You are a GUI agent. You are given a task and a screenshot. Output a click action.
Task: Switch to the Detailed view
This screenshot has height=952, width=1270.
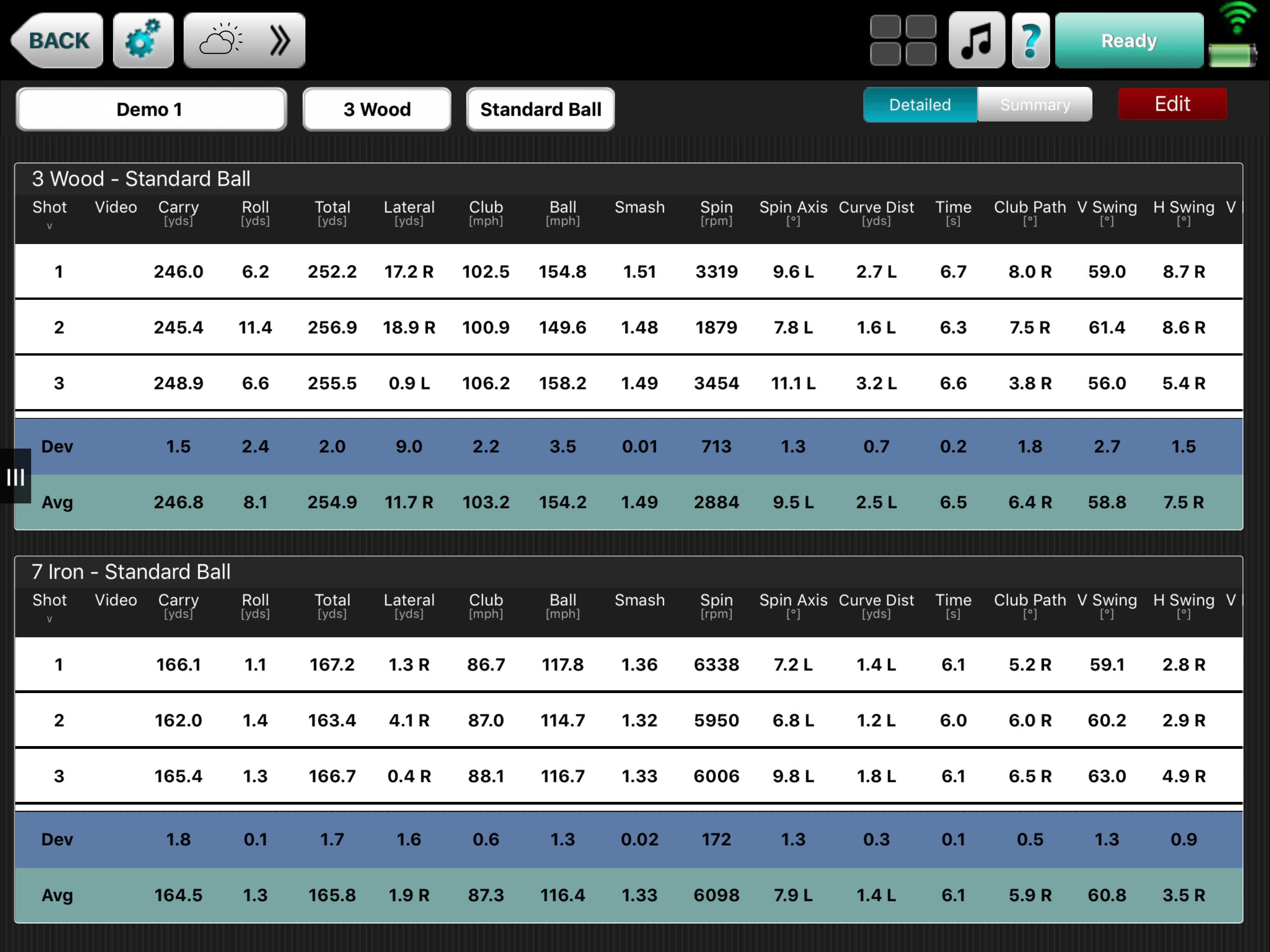tap(920, 105)
